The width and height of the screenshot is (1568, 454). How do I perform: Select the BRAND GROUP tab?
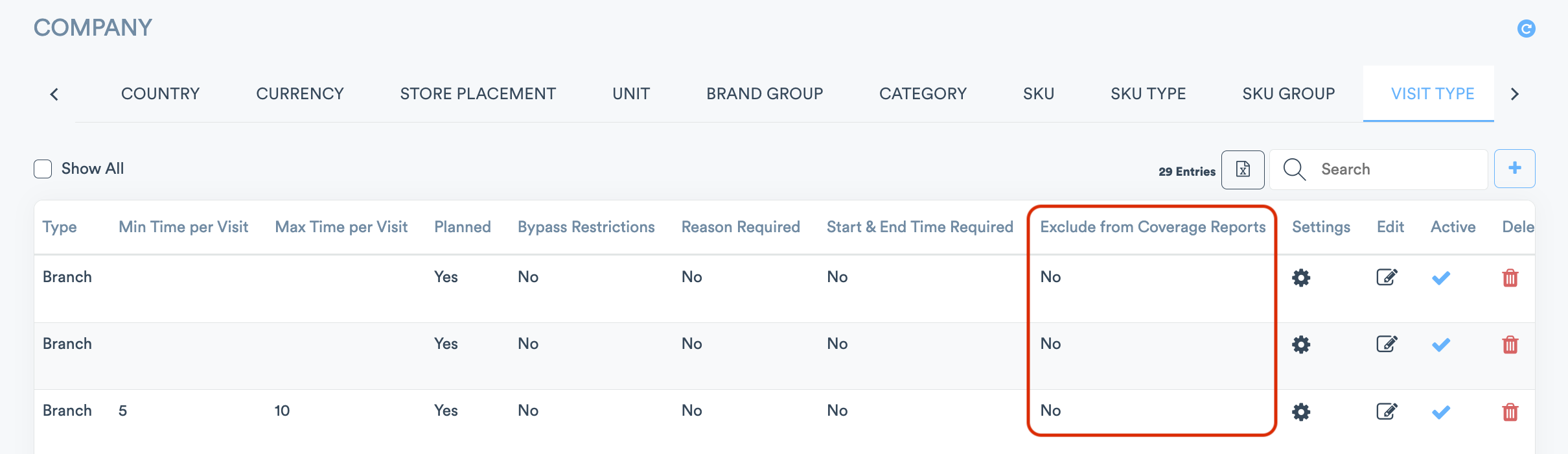(x=765, y=94)
